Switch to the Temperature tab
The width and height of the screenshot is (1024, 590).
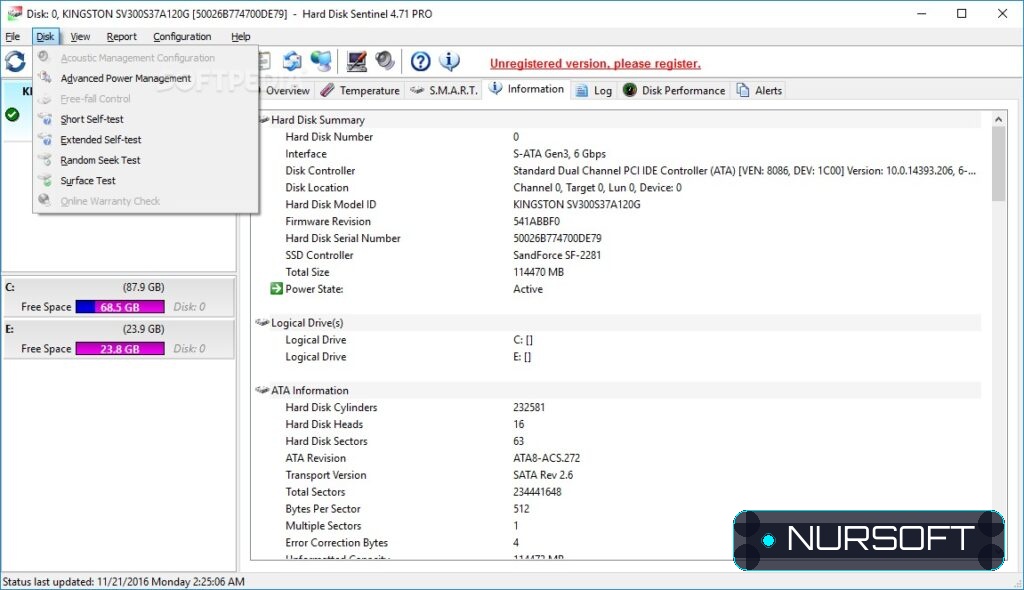click(x=360, y=90)
